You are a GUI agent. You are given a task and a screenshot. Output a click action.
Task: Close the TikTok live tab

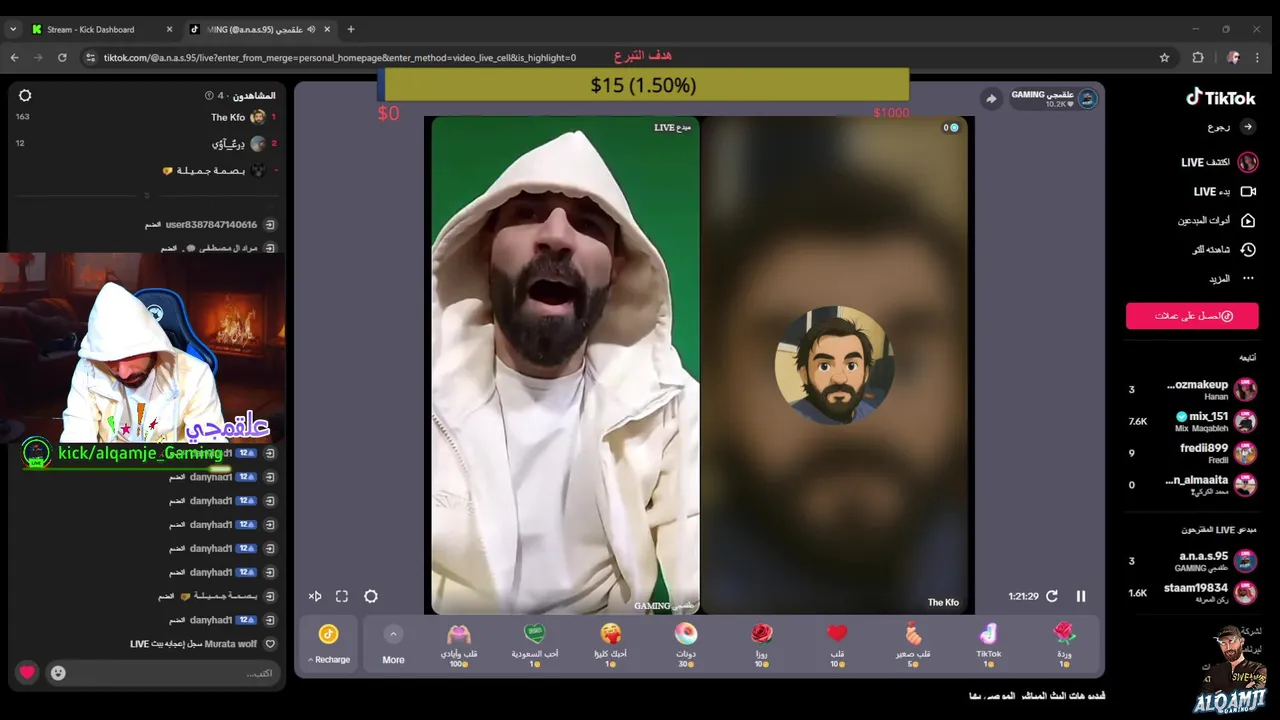point(326,29)
